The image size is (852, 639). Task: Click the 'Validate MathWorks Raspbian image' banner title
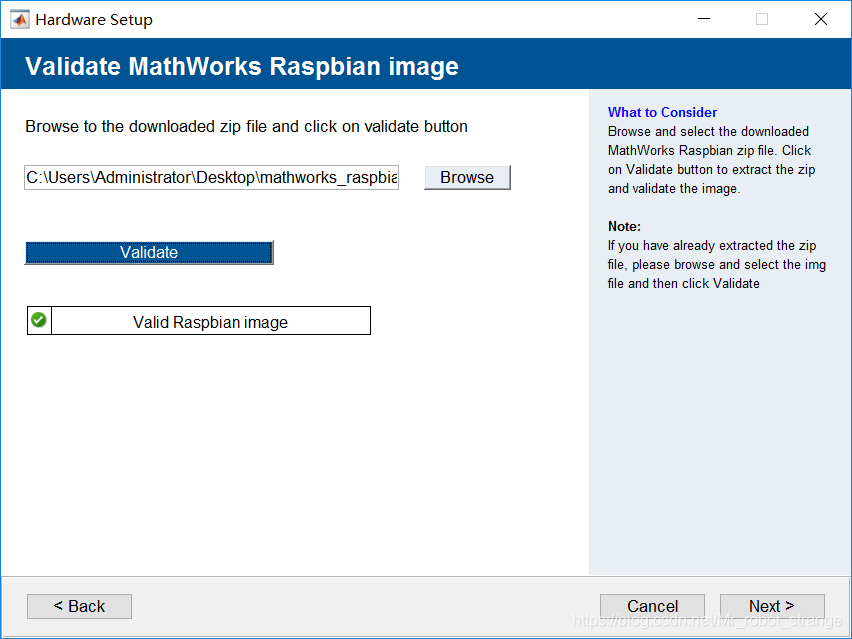(242, 67)
